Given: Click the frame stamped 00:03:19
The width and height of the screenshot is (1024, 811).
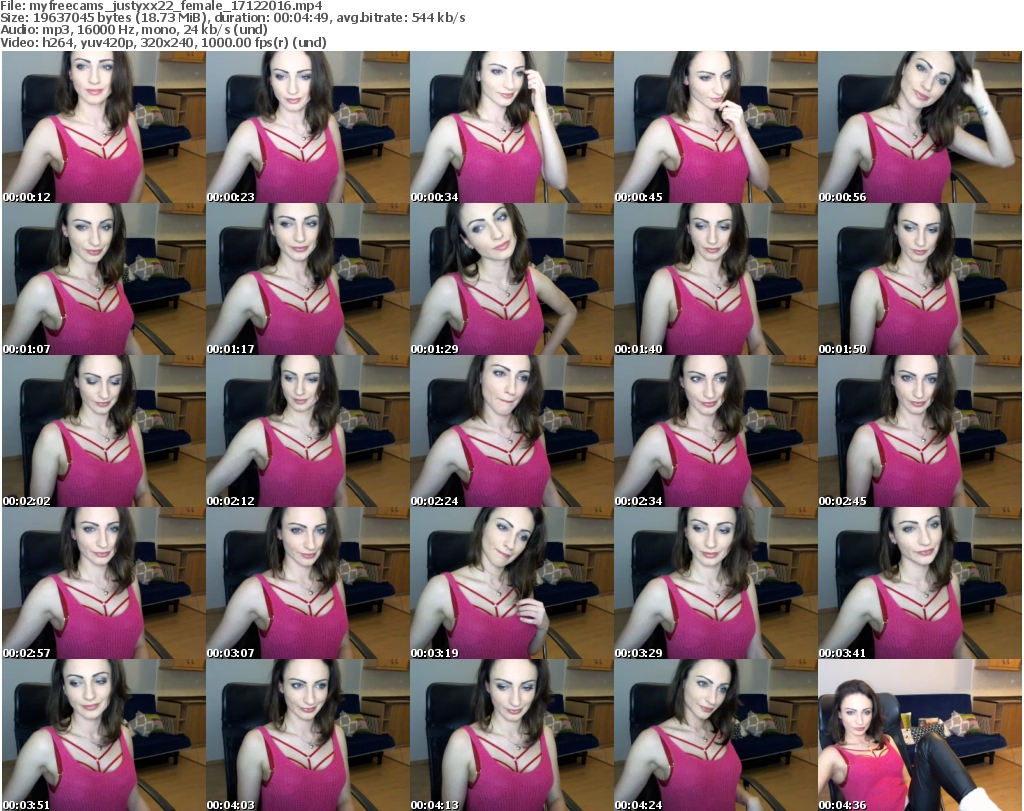Looking at the screenshot, I should 511,583.
